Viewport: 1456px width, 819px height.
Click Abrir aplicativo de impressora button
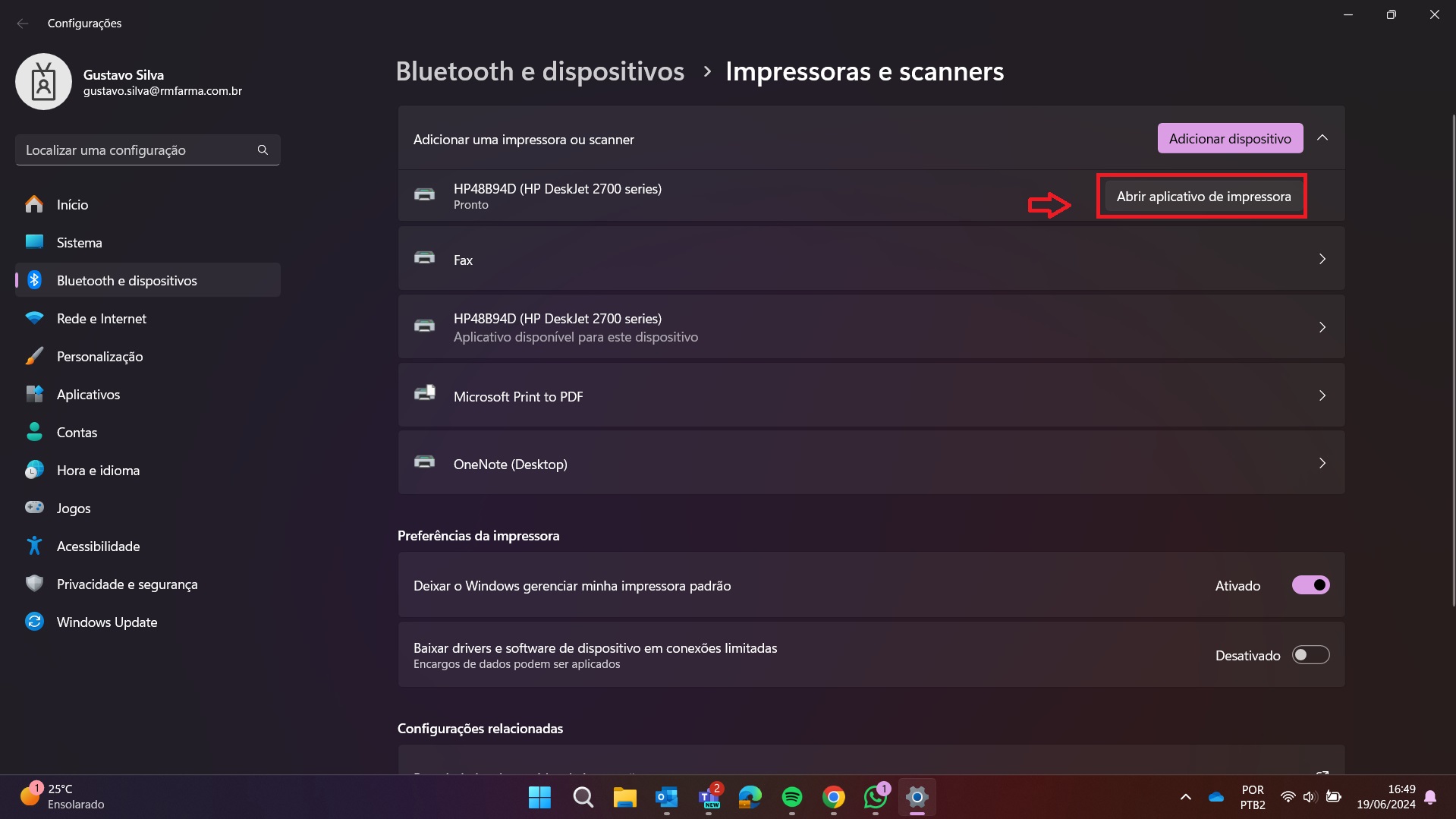point(1203,197)
